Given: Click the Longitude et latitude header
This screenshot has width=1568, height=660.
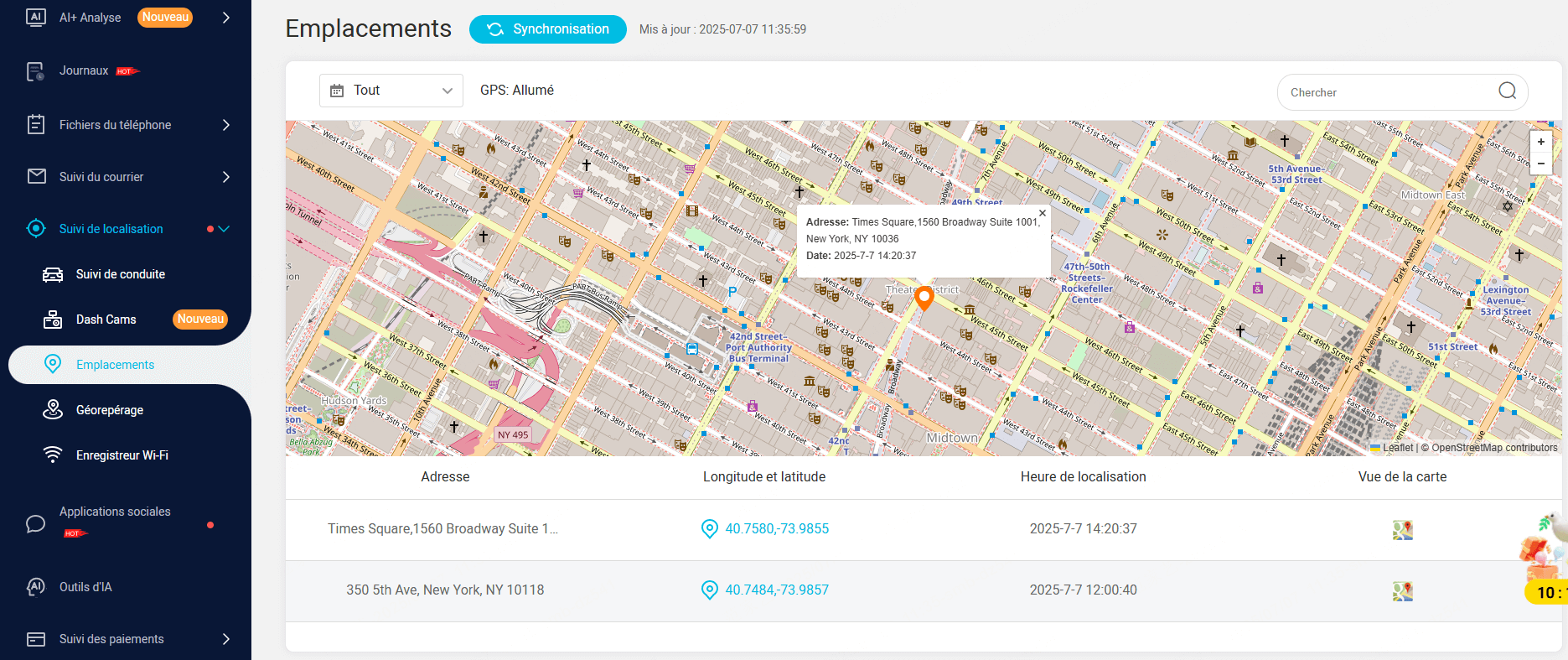Looking at the screenshot, I should click(x=764, y=477).
